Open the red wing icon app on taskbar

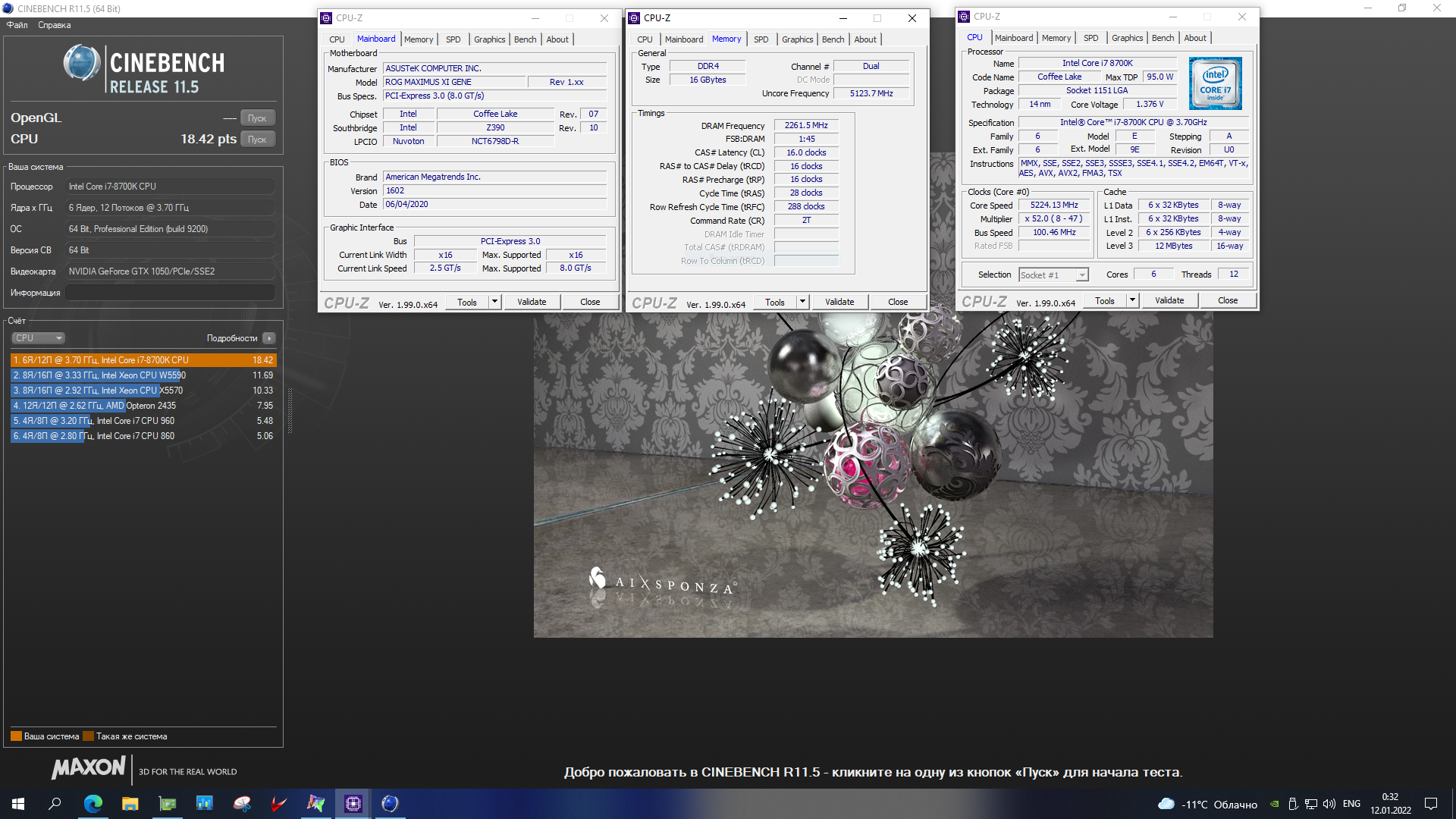pyautogui.click(x=278, y=804)
